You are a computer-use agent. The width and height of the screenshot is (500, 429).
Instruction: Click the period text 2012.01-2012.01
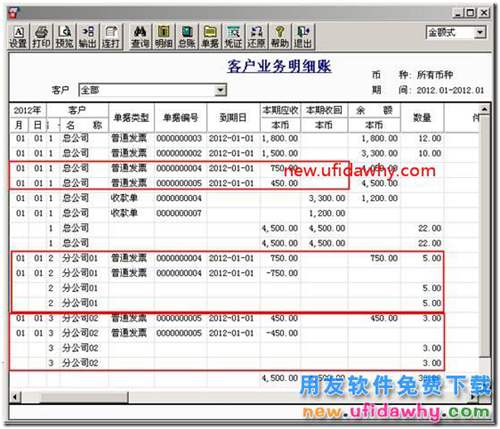[450, 90]
